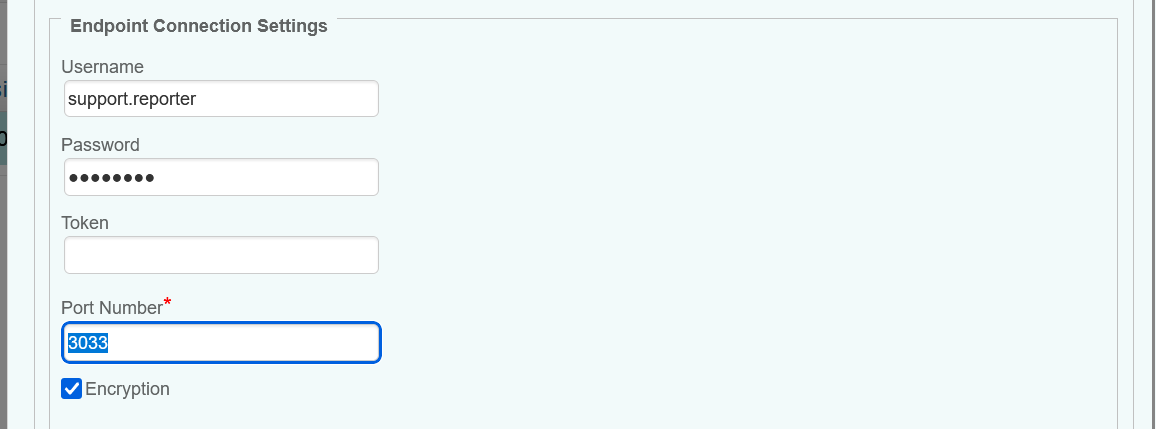This screenshot has width=1156, height=429.
Task: Click the Port Number input box
Action: (240, 343)
